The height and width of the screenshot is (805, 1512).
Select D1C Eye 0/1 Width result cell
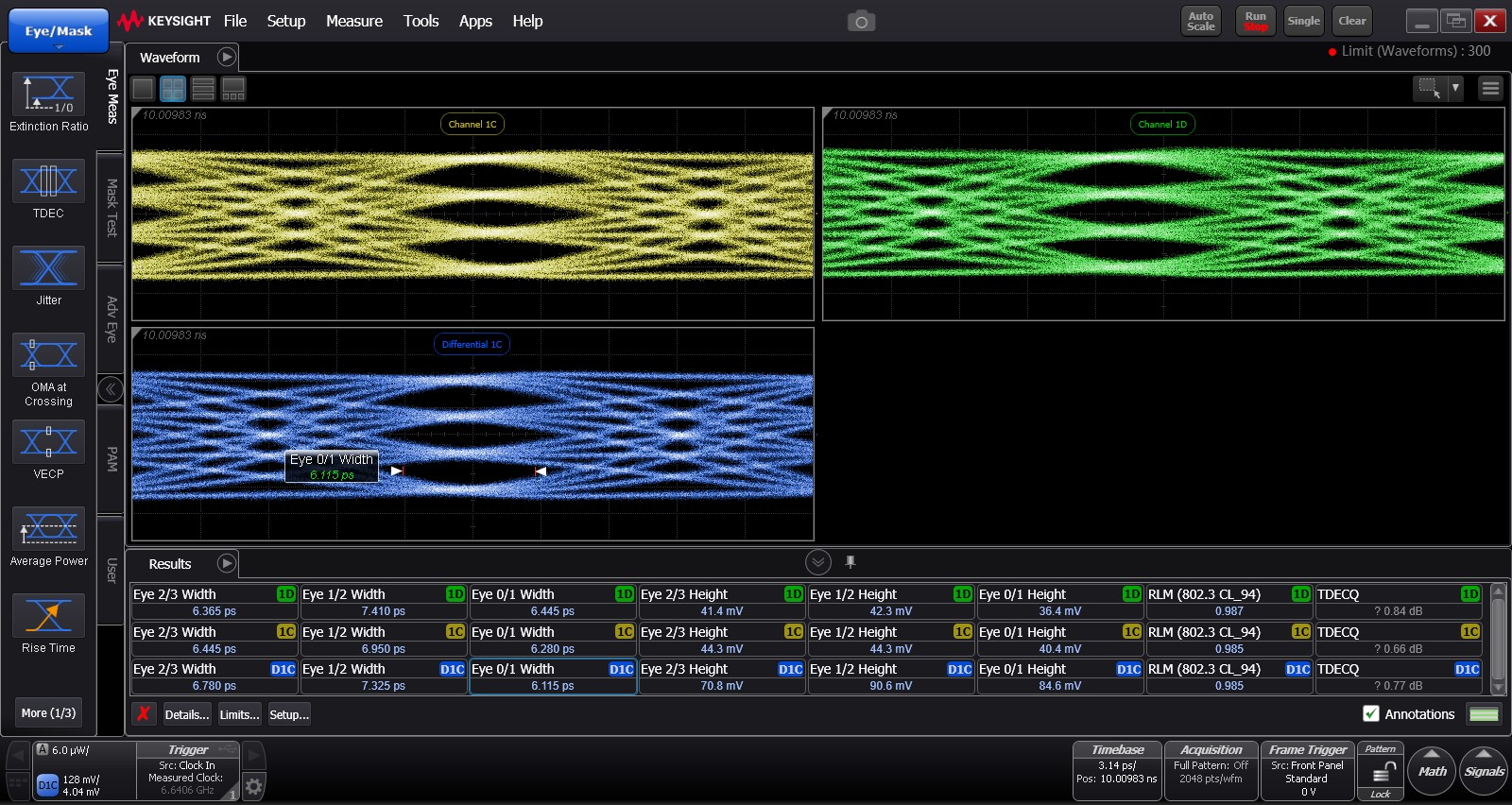(x=553, y=677)
